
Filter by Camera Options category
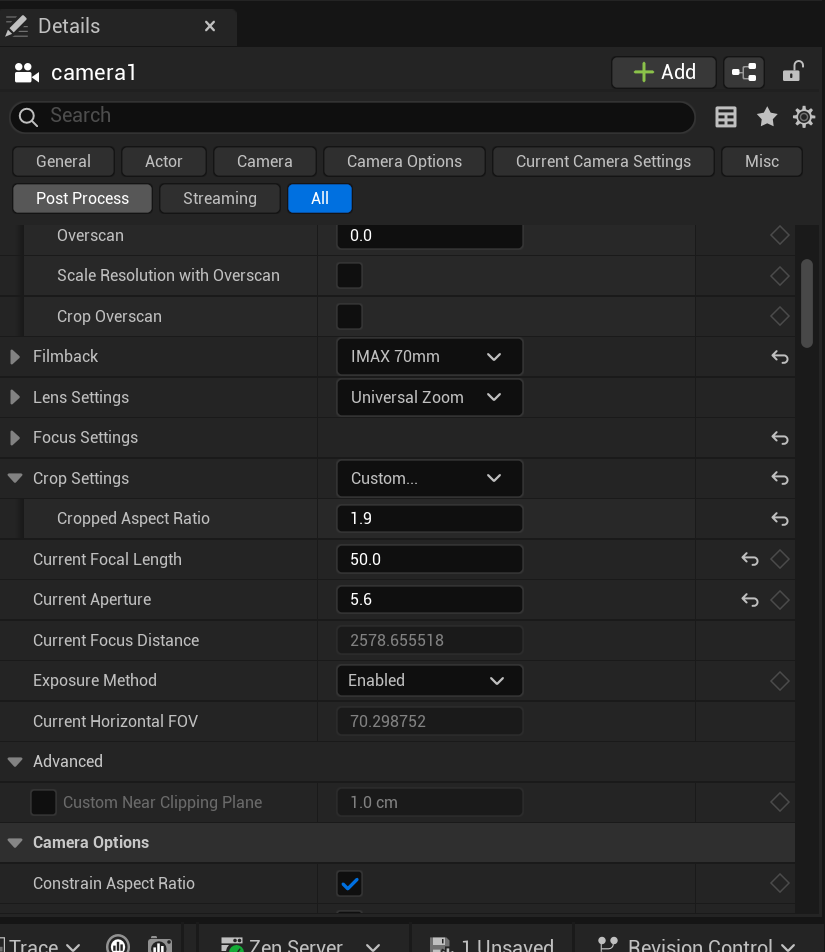coord(404,162)
